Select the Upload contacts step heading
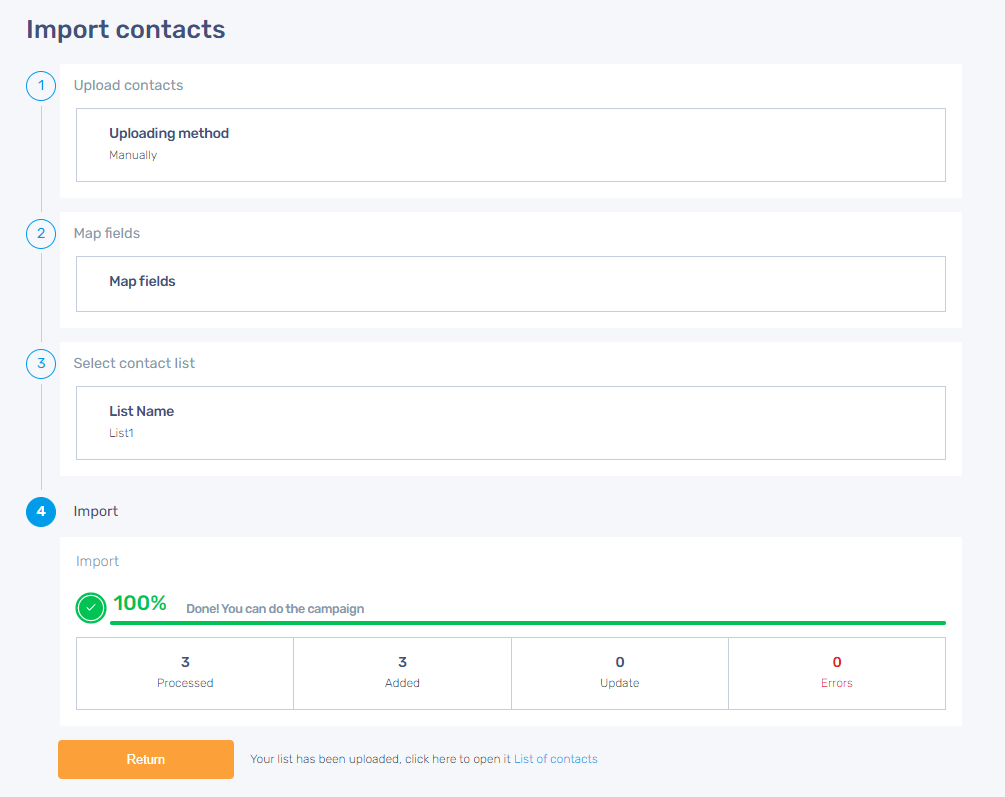 [x=128, y=86]
